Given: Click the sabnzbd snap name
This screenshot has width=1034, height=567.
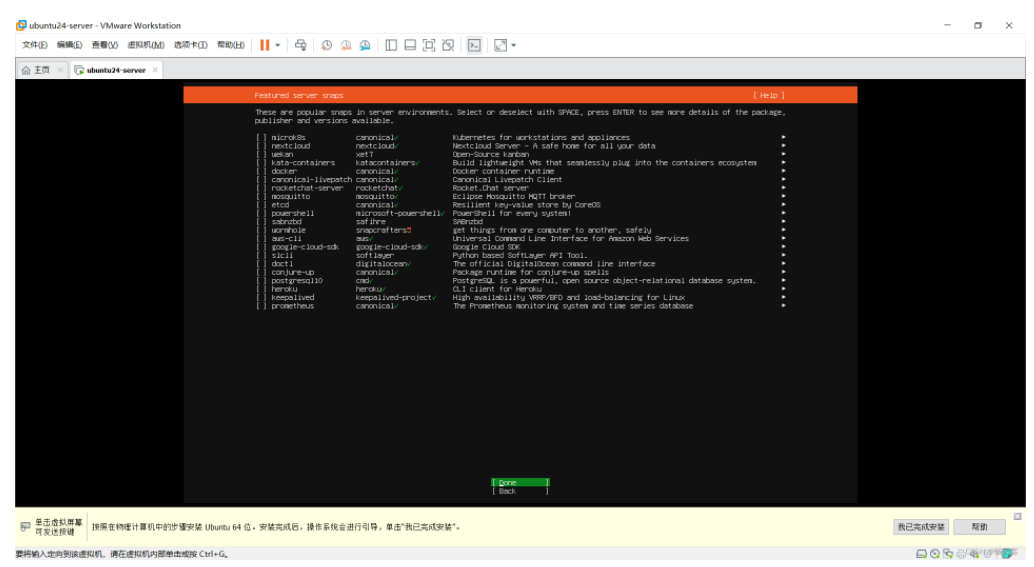Looking at the screenshot, I should click(286, 222).
